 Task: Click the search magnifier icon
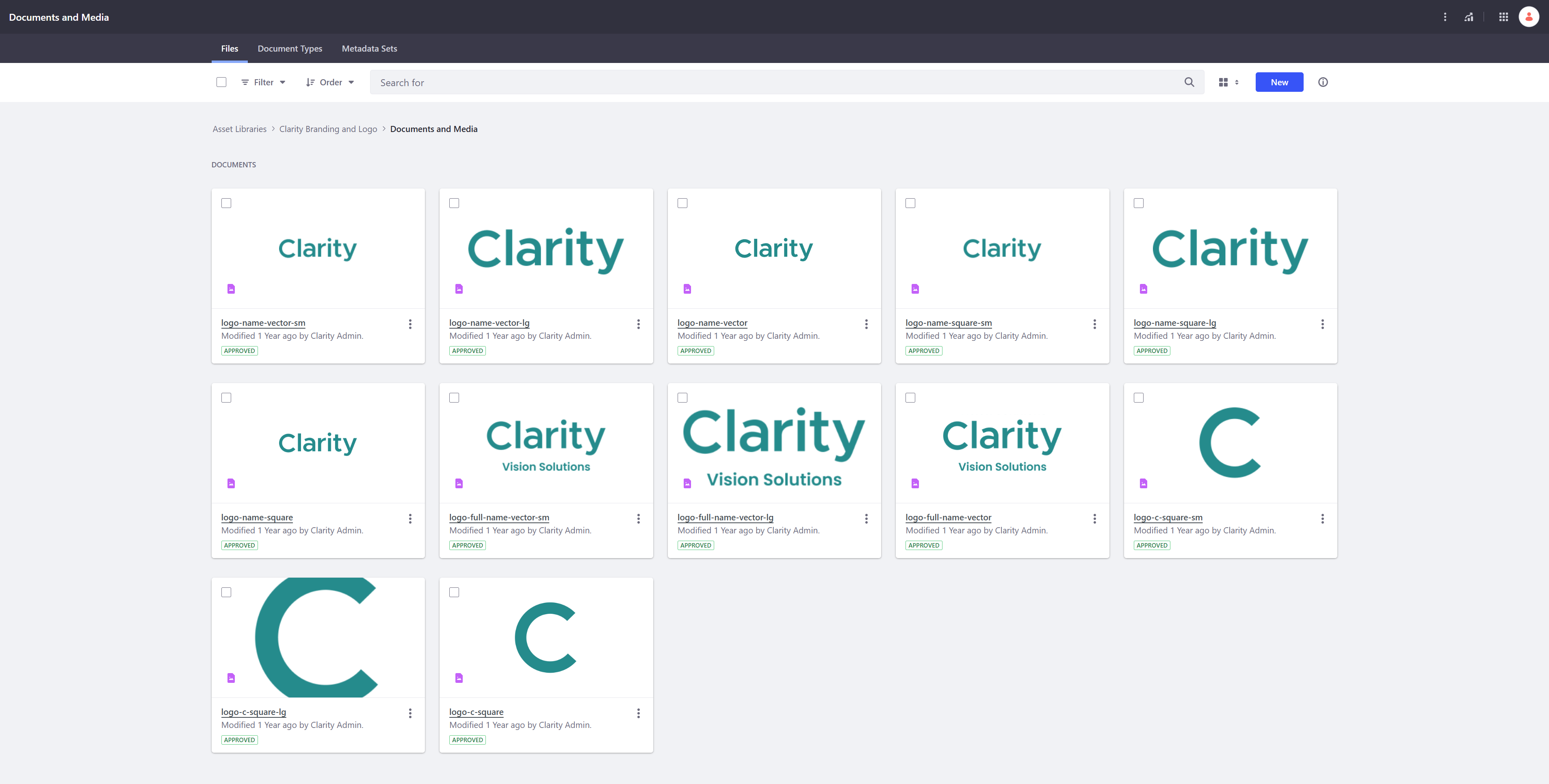(1189, 82)
